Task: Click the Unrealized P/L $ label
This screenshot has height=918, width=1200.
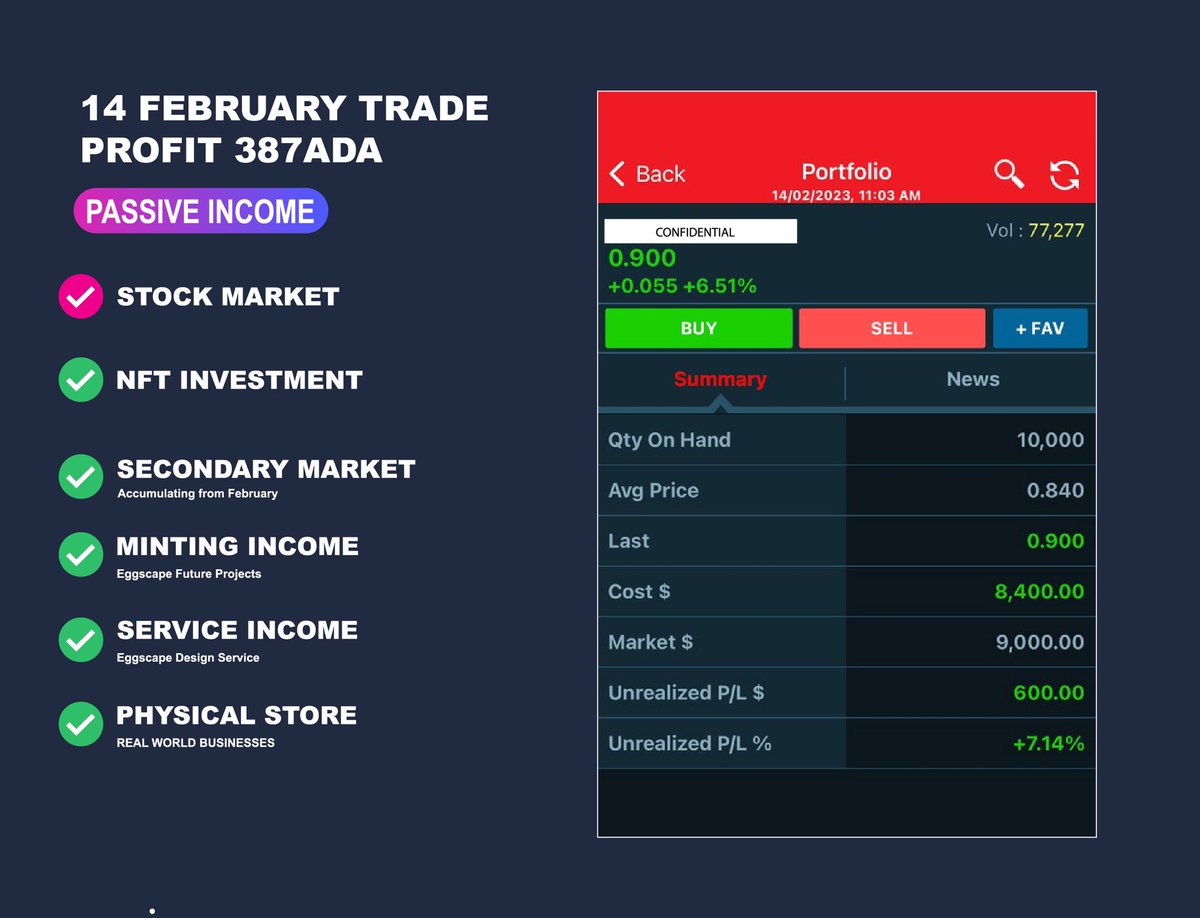Action: (x=686, y=693)
